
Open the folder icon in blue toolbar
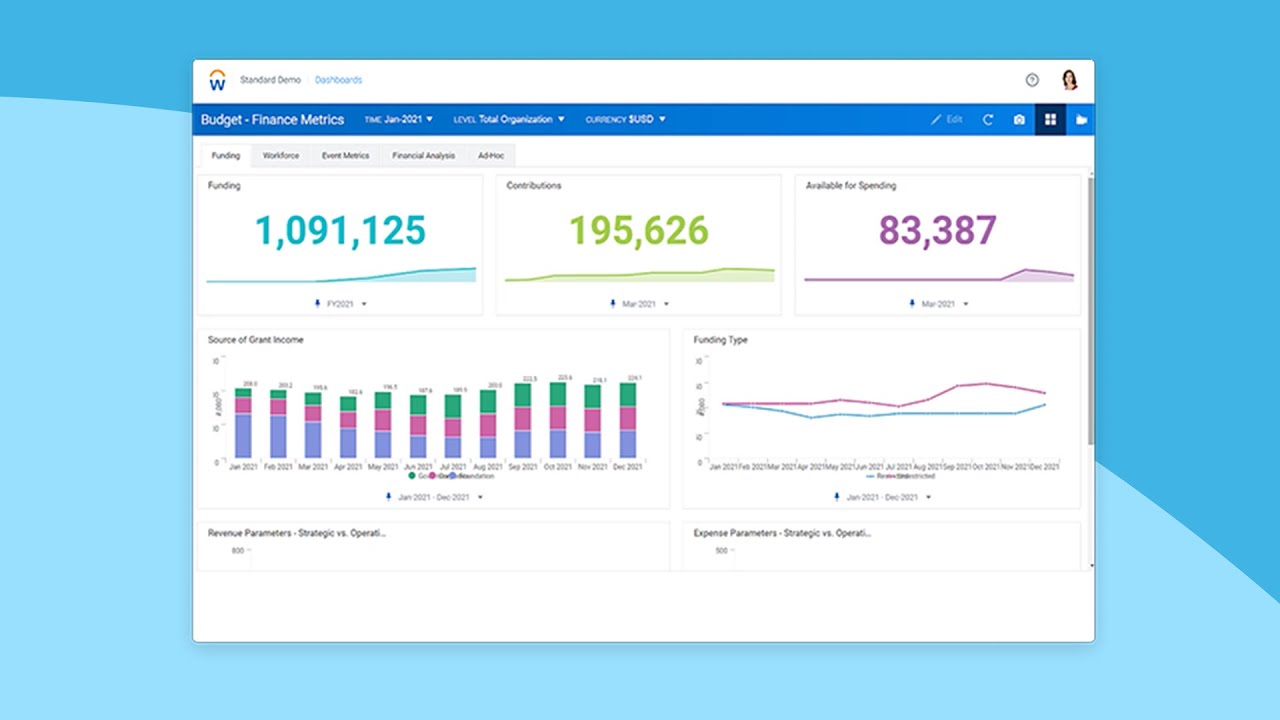tap(1081, 119)
